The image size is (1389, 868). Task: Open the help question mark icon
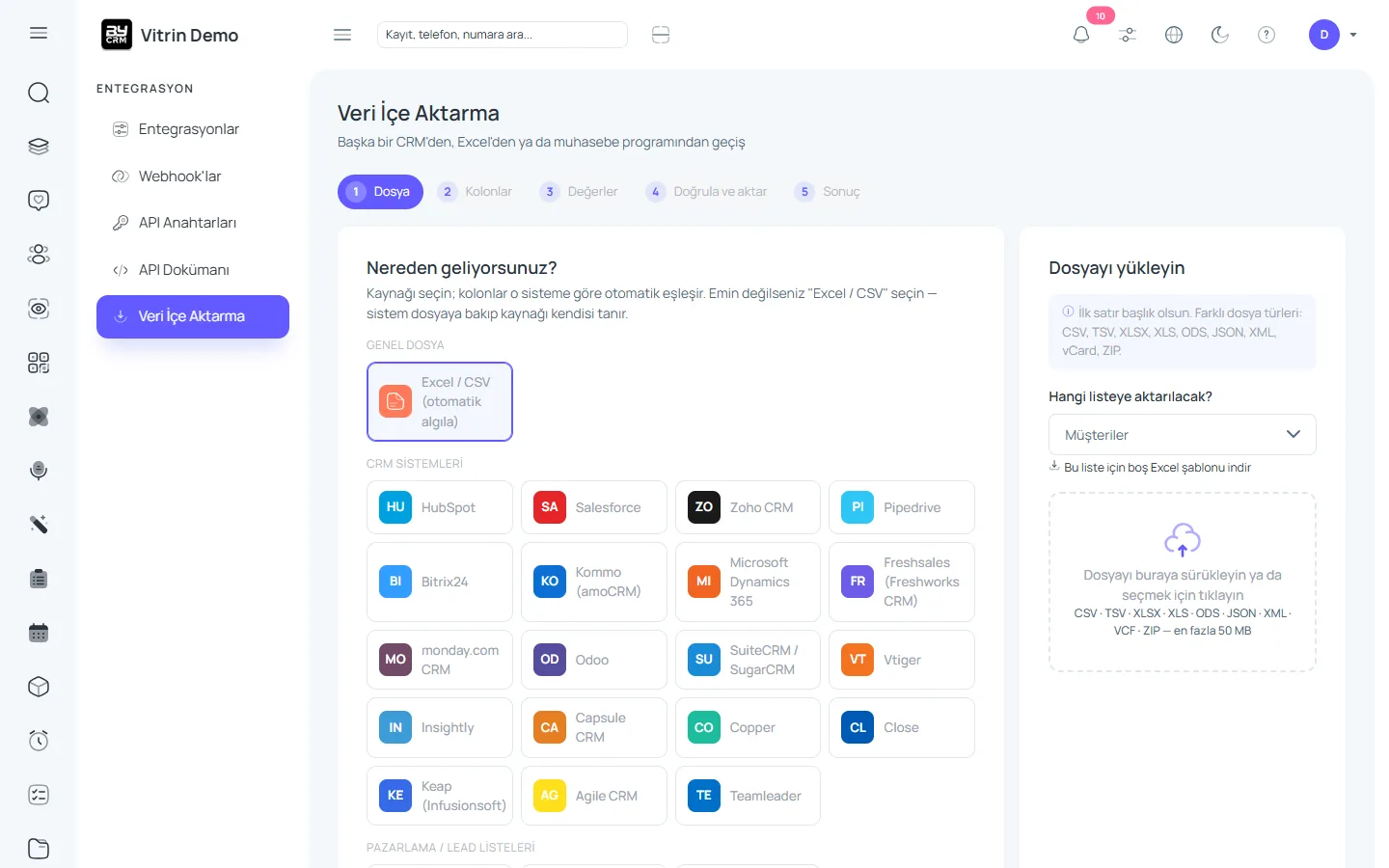coord(1266,35)
